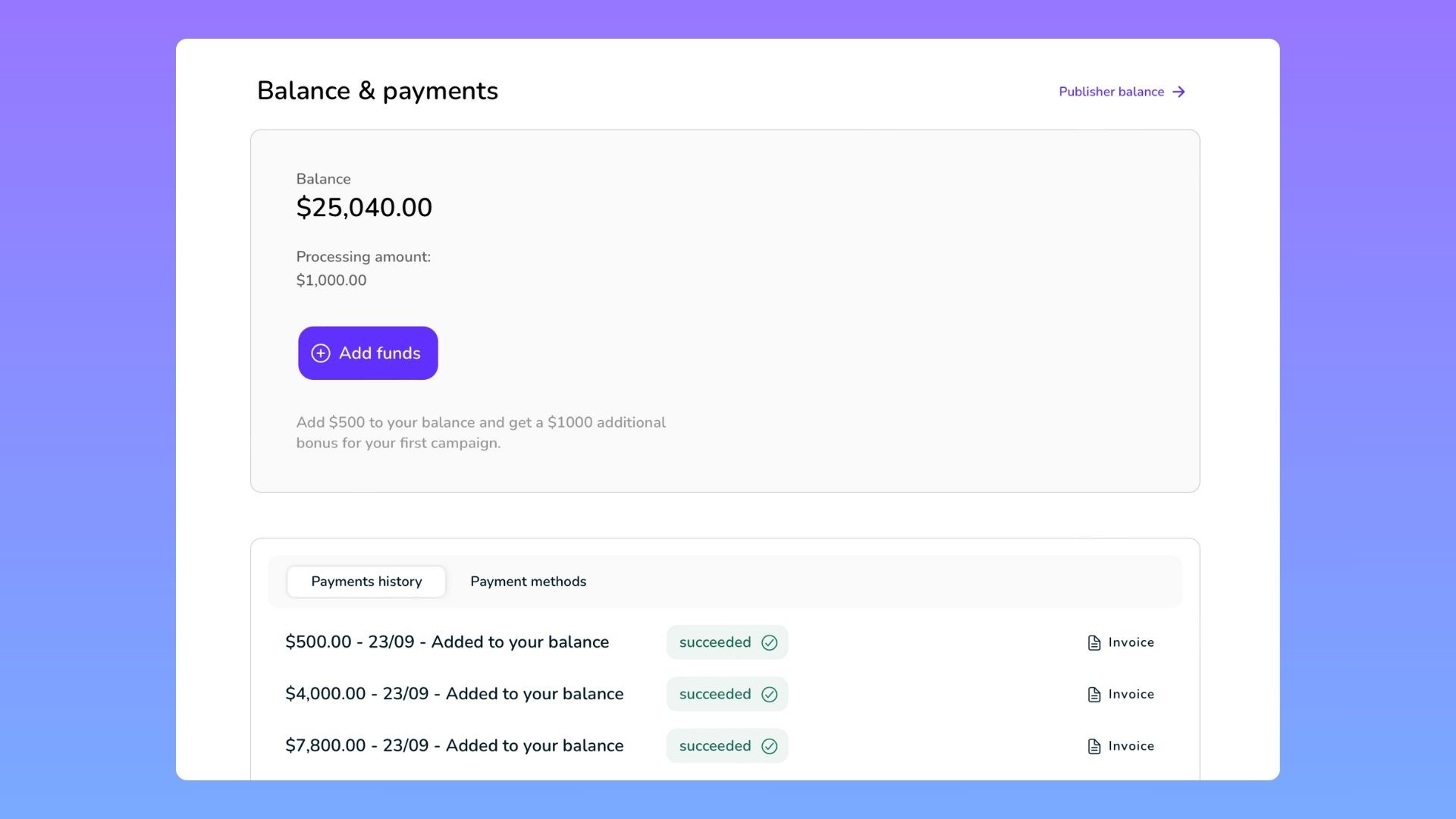Click the $1000 bonus promotion text
This screenshot has height=819, width=1456.
pyautogui.click(x=481, y=432)
